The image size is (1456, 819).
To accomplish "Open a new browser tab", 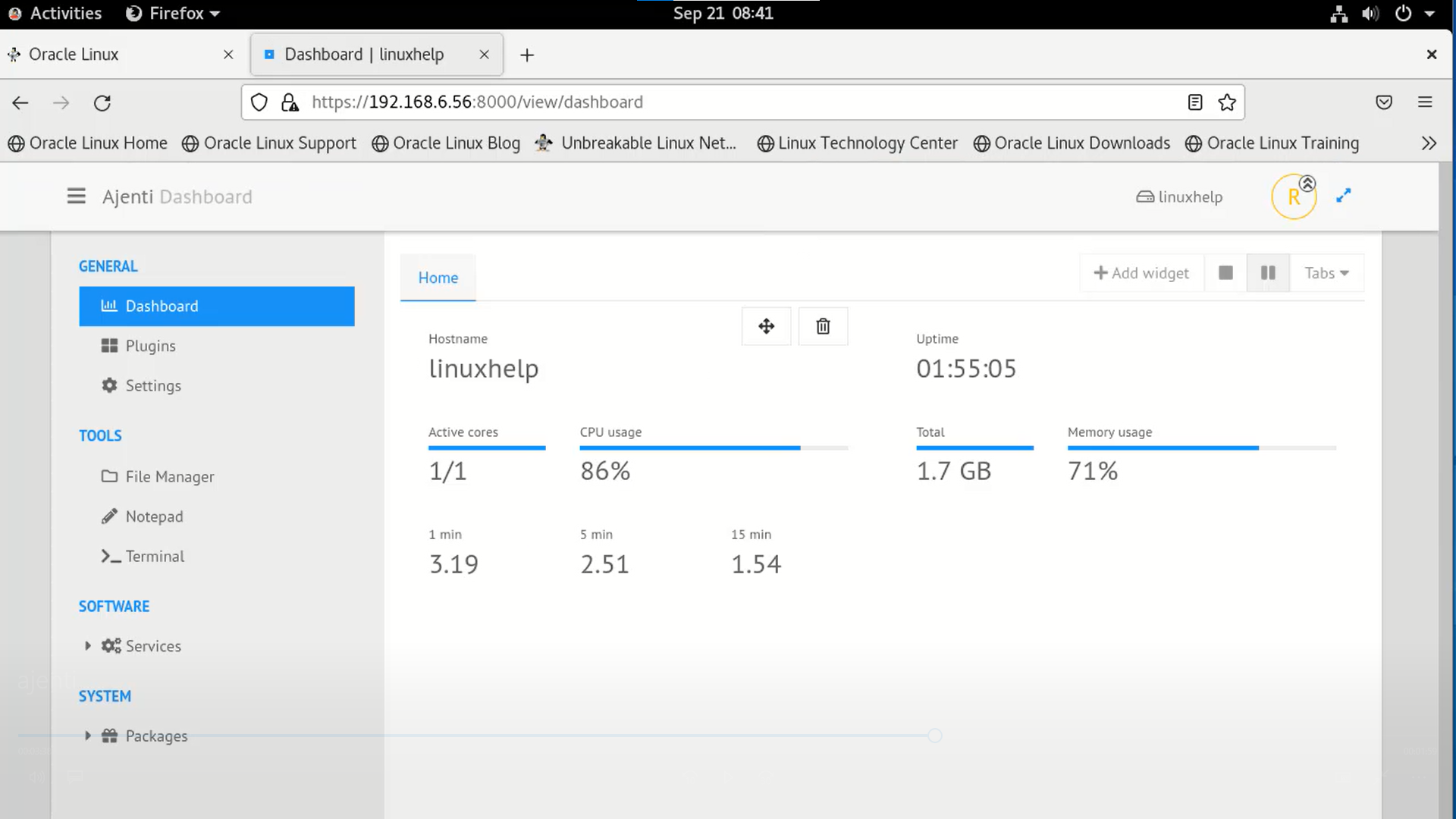I will click(x=527, y=55).
